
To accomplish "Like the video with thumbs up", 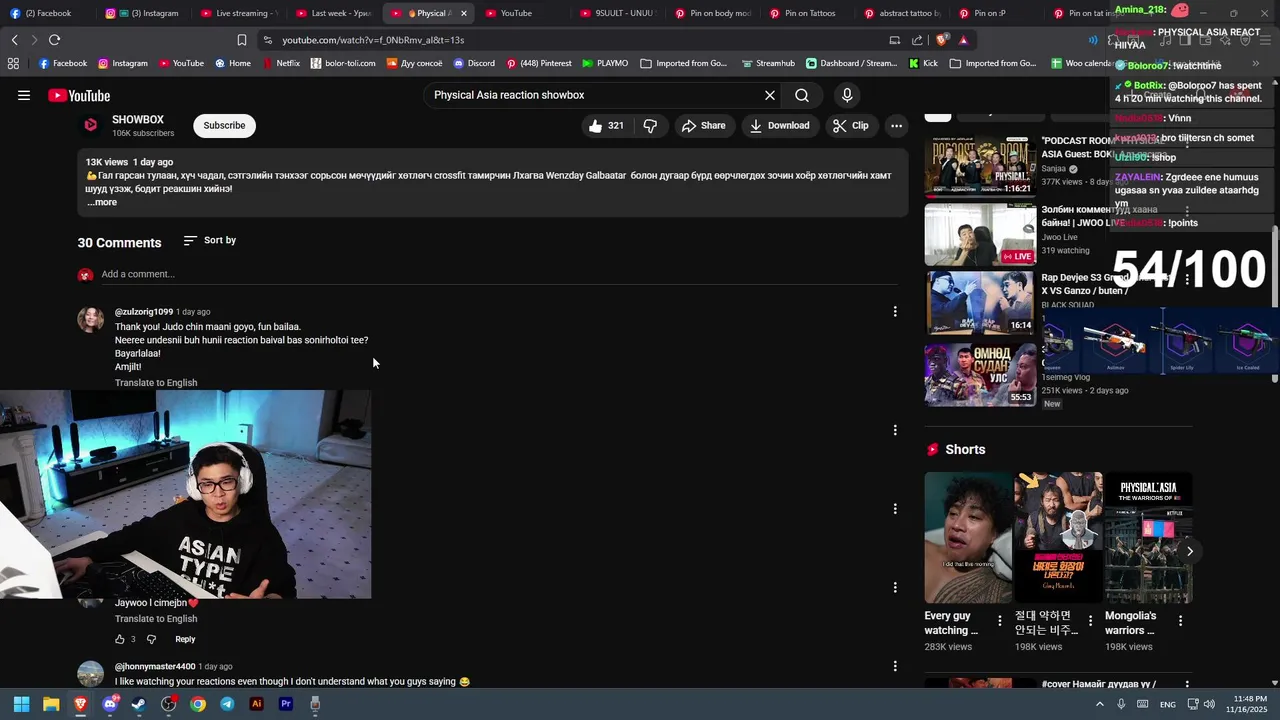I will tap(606, 126).
